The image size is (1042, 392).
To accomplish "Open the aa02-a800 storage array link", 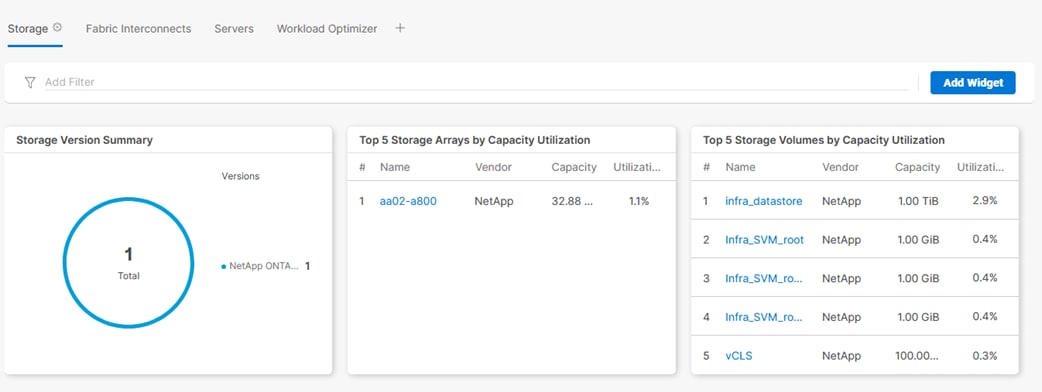I will coord(408,201).
